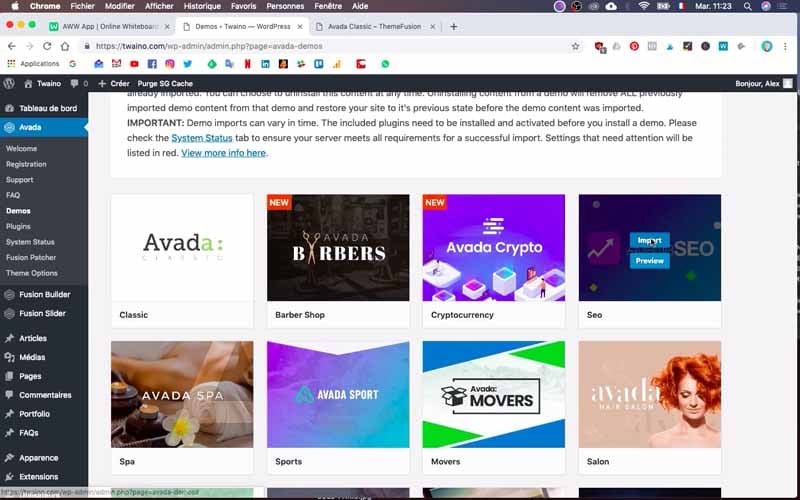The width and height of the screenshot is (800, 500).
Task: Open Avada Registration submenu item
Action: [x=26, y=164]
